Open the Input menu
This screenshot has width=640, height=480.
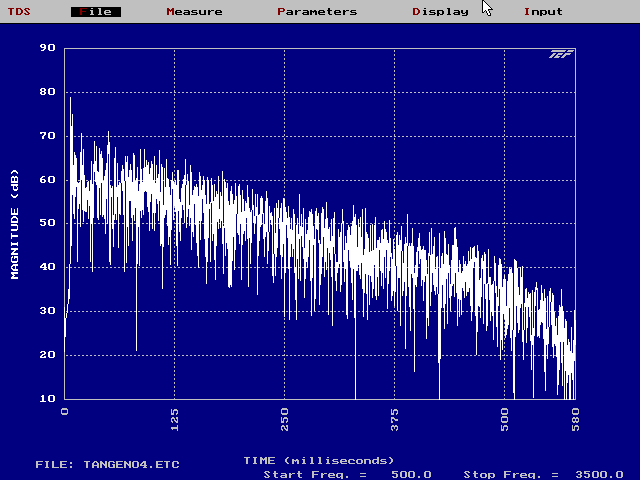point(543,11)
